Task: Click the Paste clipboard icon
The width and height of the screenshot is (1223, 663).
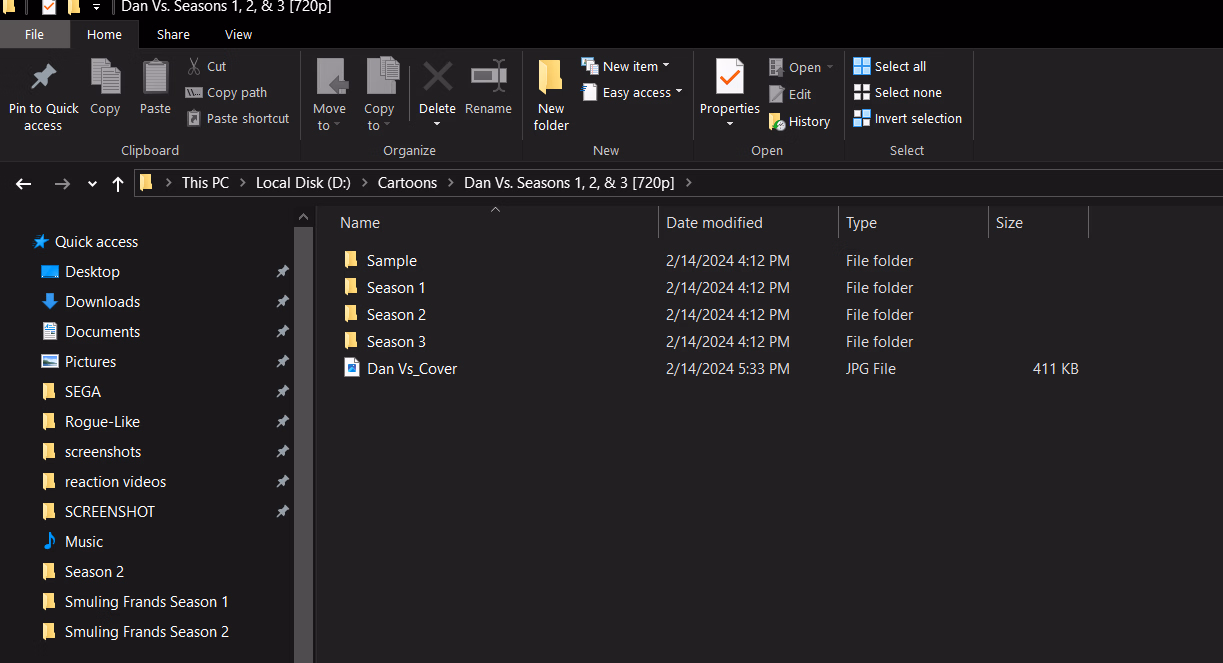Action: (155, 78)
